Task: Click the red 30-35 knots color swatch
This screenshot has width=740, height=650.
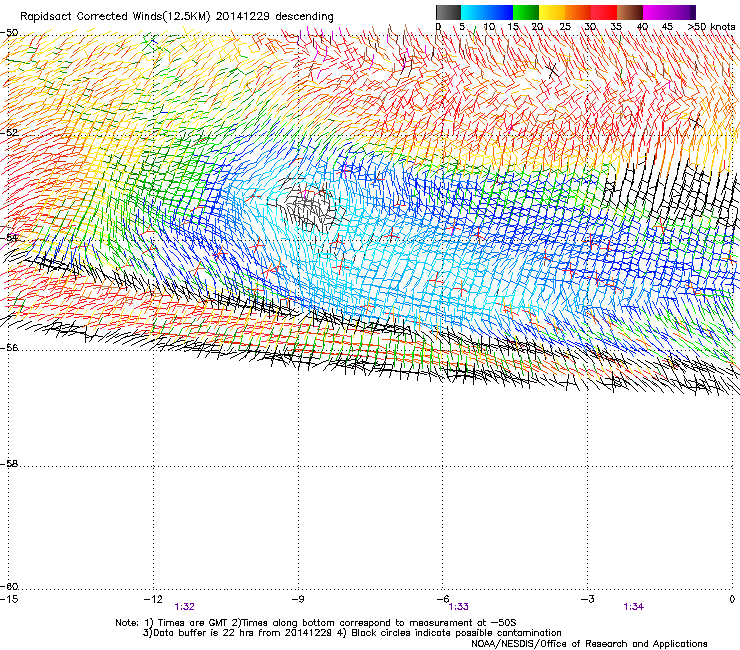Action: pos(604,12)
